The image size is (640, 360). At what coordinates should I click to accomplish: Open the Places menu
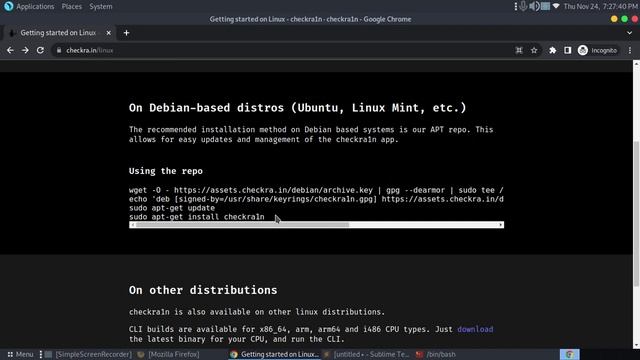tap(71, 7)
